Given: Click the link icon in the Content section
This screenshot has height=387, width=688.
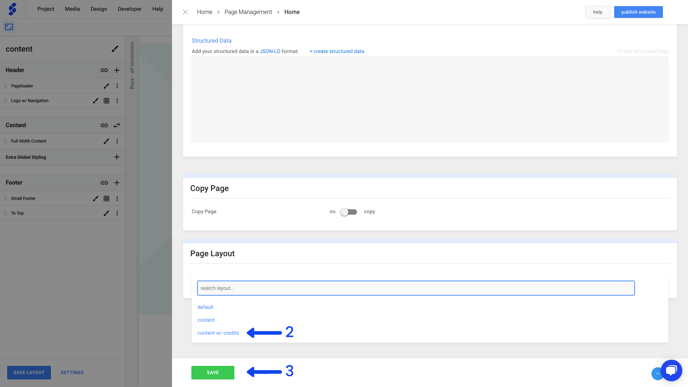Looking at the screenshot, I should 104,125.
